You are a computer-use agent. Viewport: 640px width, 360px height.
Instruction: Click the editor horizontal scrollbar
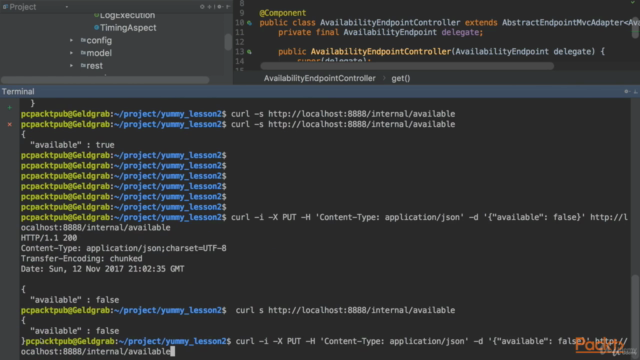(x=407, y=66)
